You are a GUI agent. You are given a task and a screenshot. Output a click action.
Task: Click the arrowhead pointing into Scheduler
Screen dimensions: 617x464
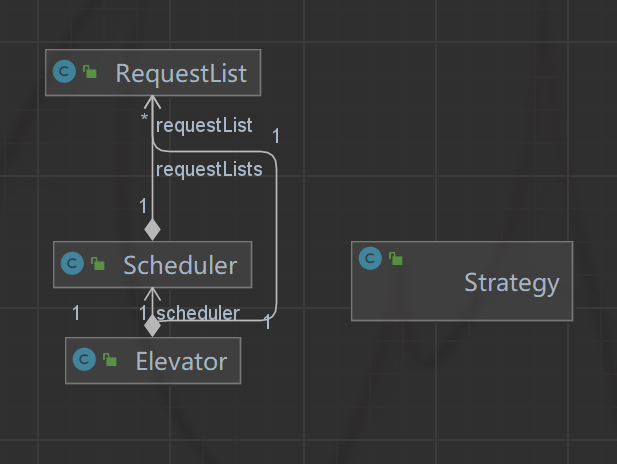[152, 294]
